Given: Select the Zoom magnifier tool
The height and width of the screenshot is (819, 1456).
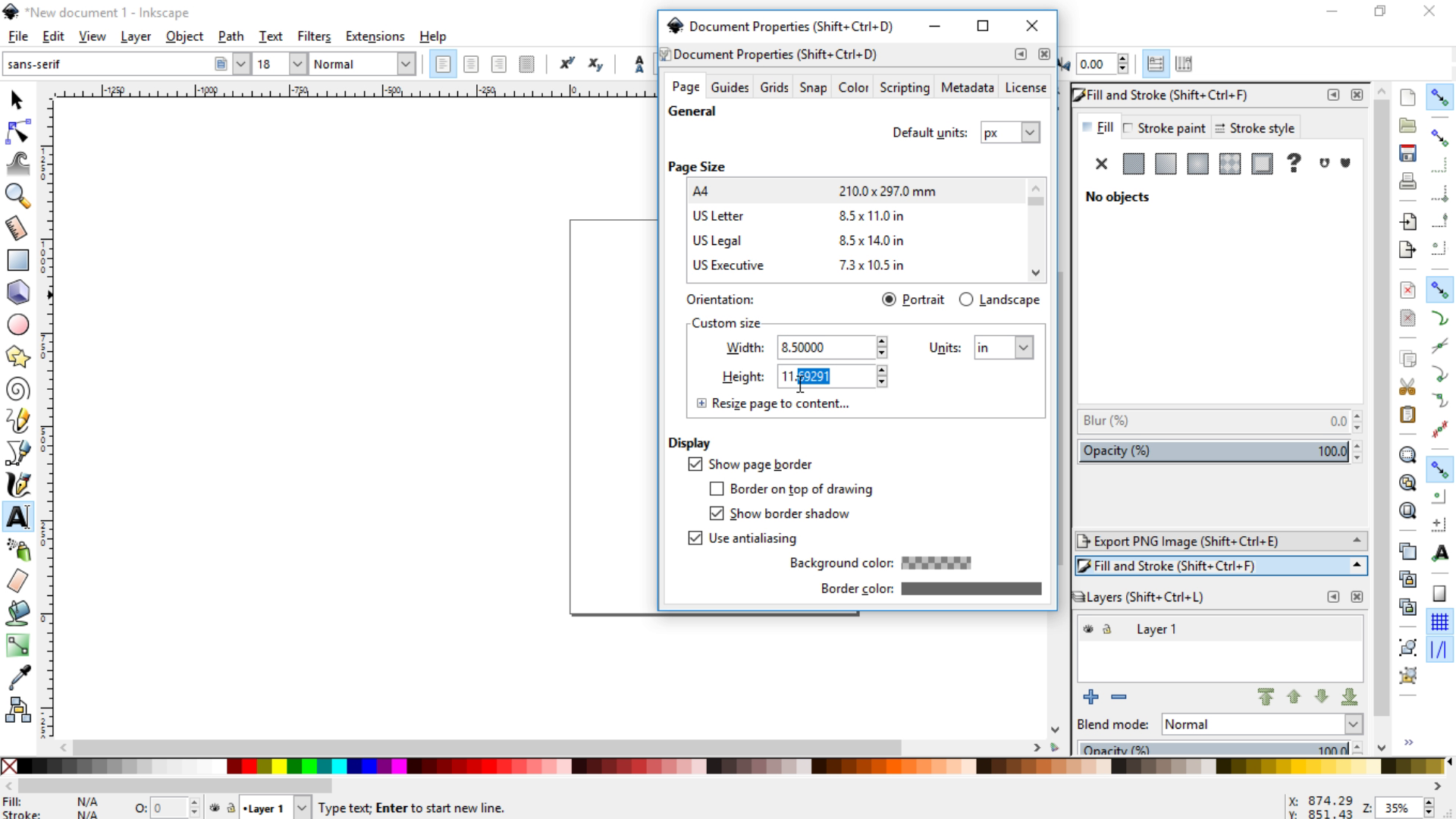Looking at the screenshot, I should [17, 196].
